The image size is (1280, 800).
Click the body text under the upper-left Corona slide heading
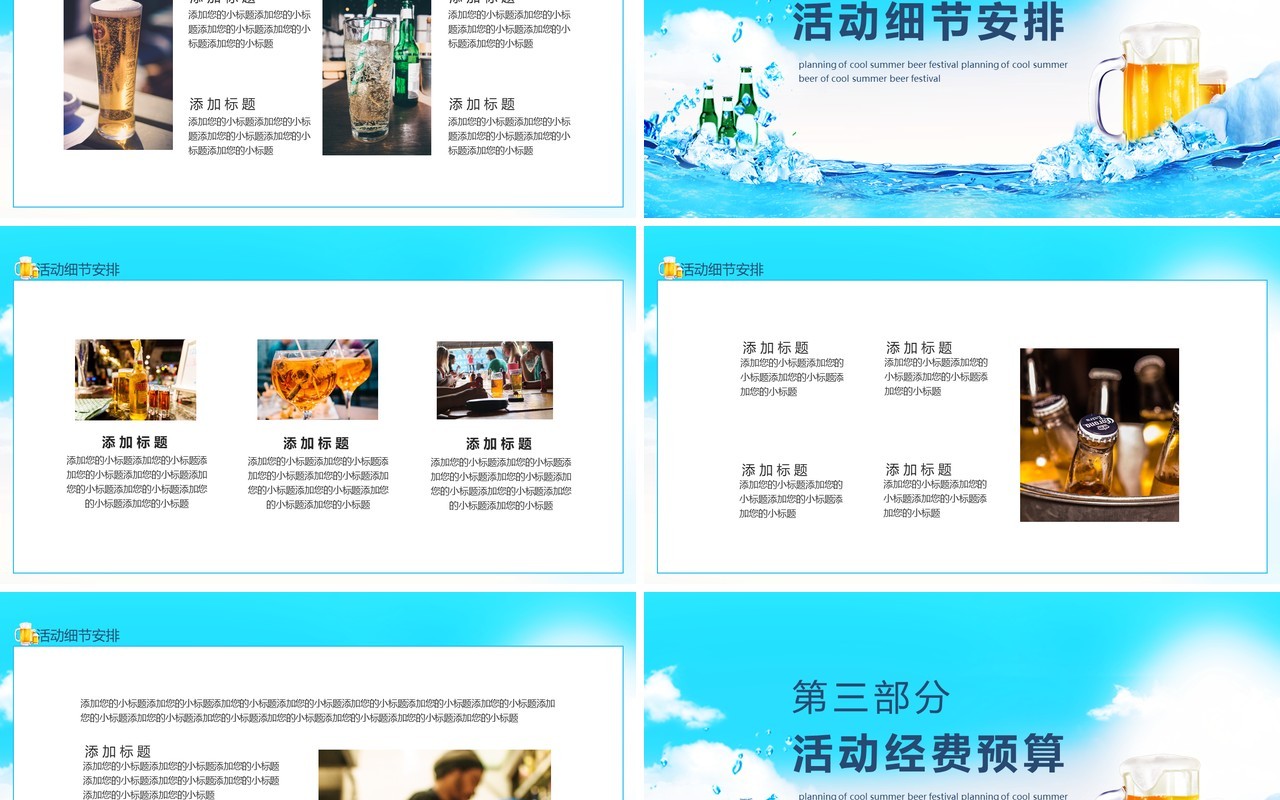pos(792,377)
